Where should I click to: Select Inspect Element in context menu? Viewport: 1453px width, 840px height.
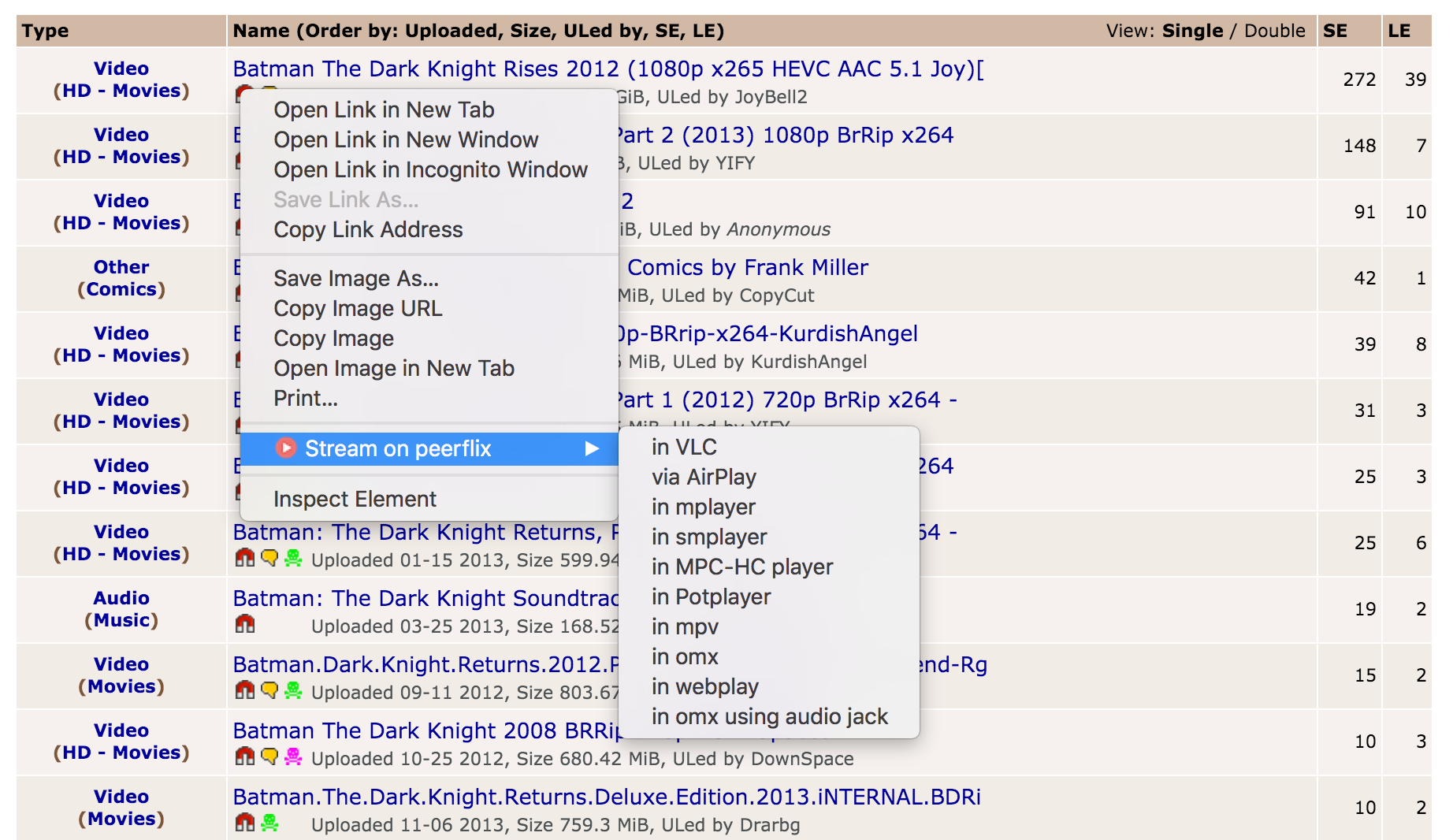pyautogui.click(x=429, y=499)
